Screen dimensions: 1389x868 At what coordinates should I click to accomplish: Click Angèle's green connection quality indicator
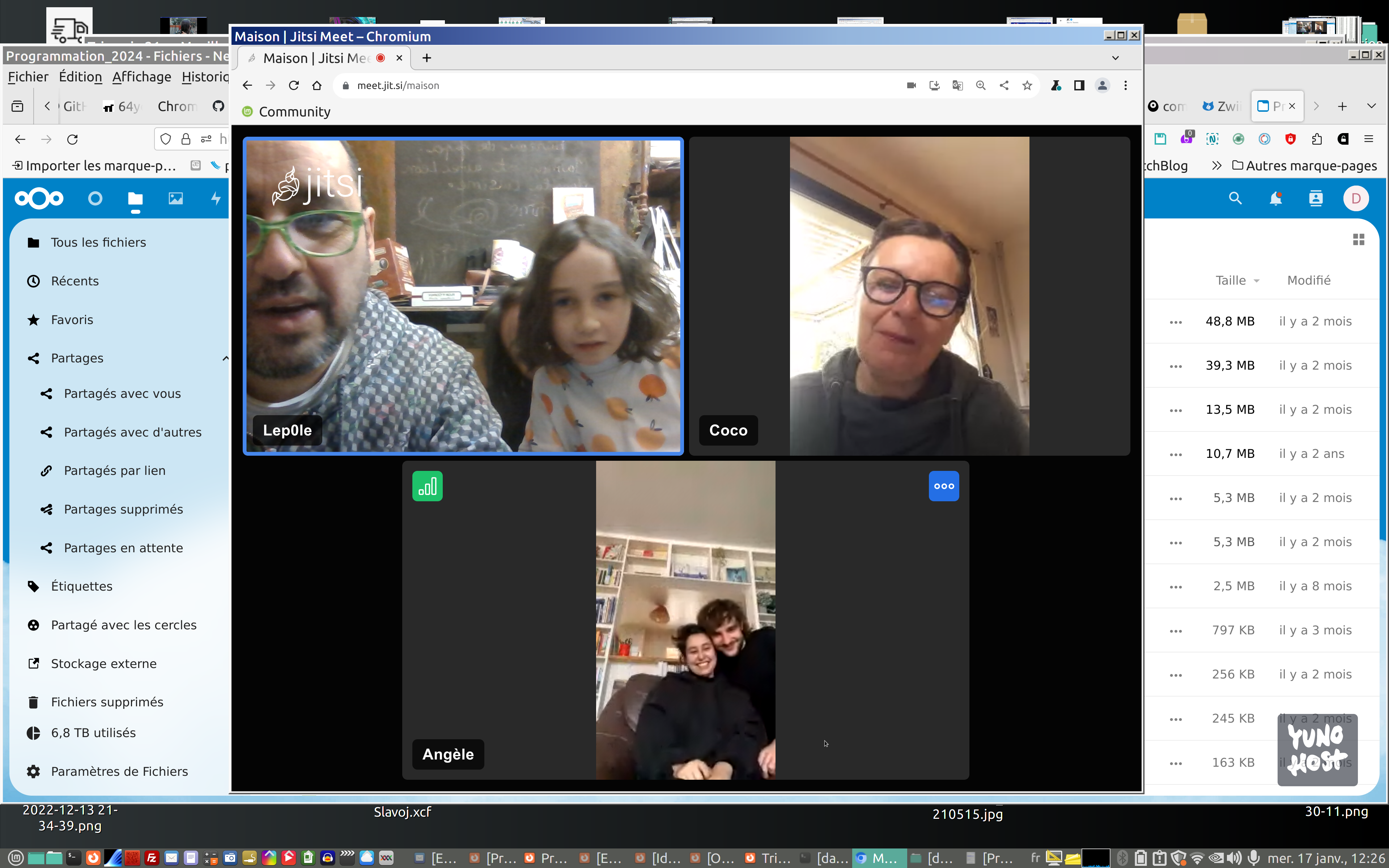[x=427, y=486]
